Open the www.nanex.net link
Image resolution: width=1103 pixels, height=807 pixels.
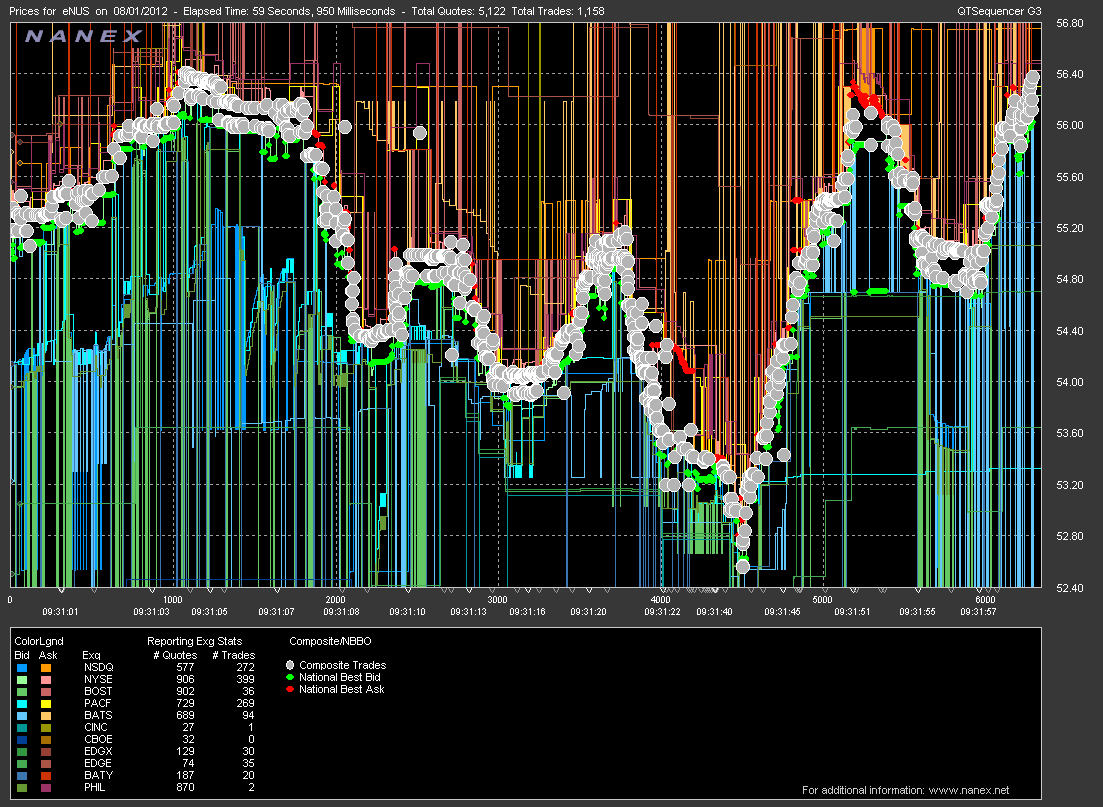(969, 790)
